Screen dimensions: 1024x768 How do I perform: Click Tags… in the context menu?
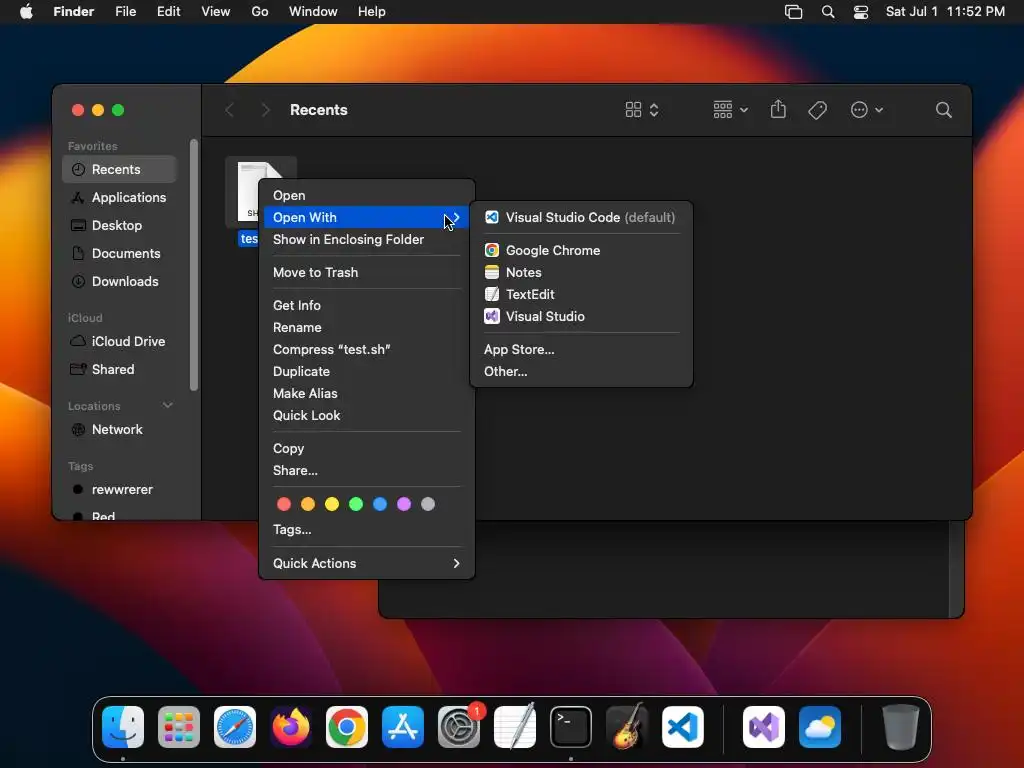click(366, 530)
